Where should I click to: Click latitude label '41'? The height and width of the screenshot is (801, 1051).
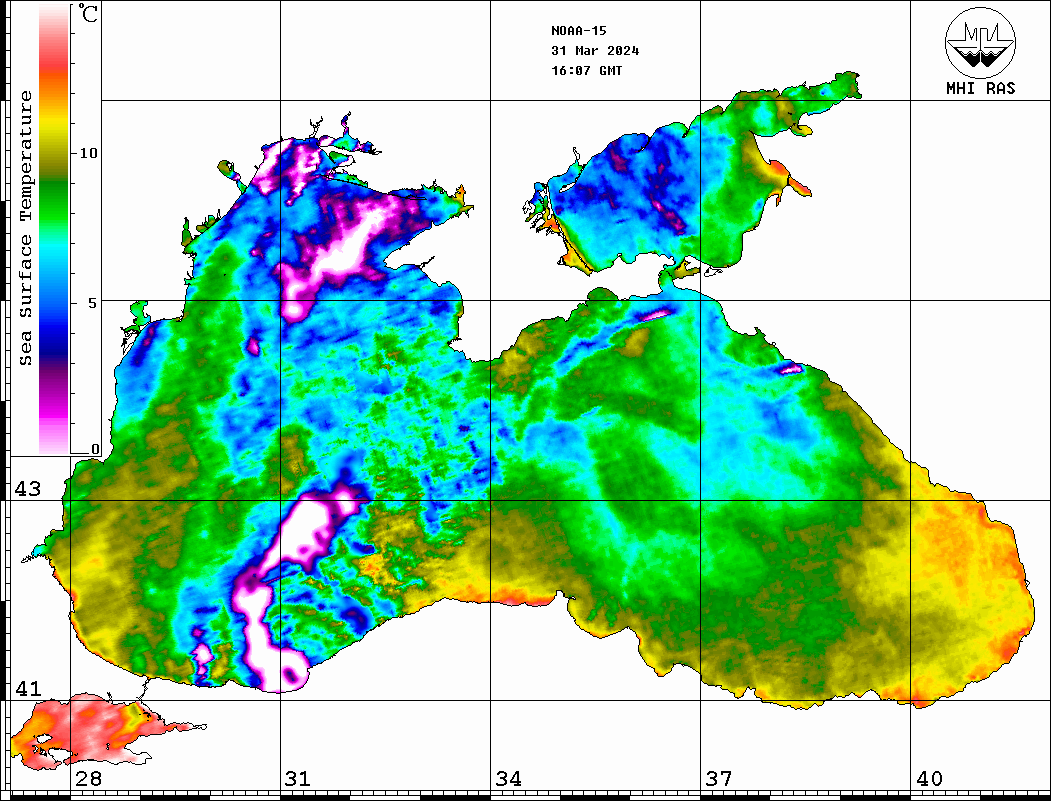tap(28, 688)
